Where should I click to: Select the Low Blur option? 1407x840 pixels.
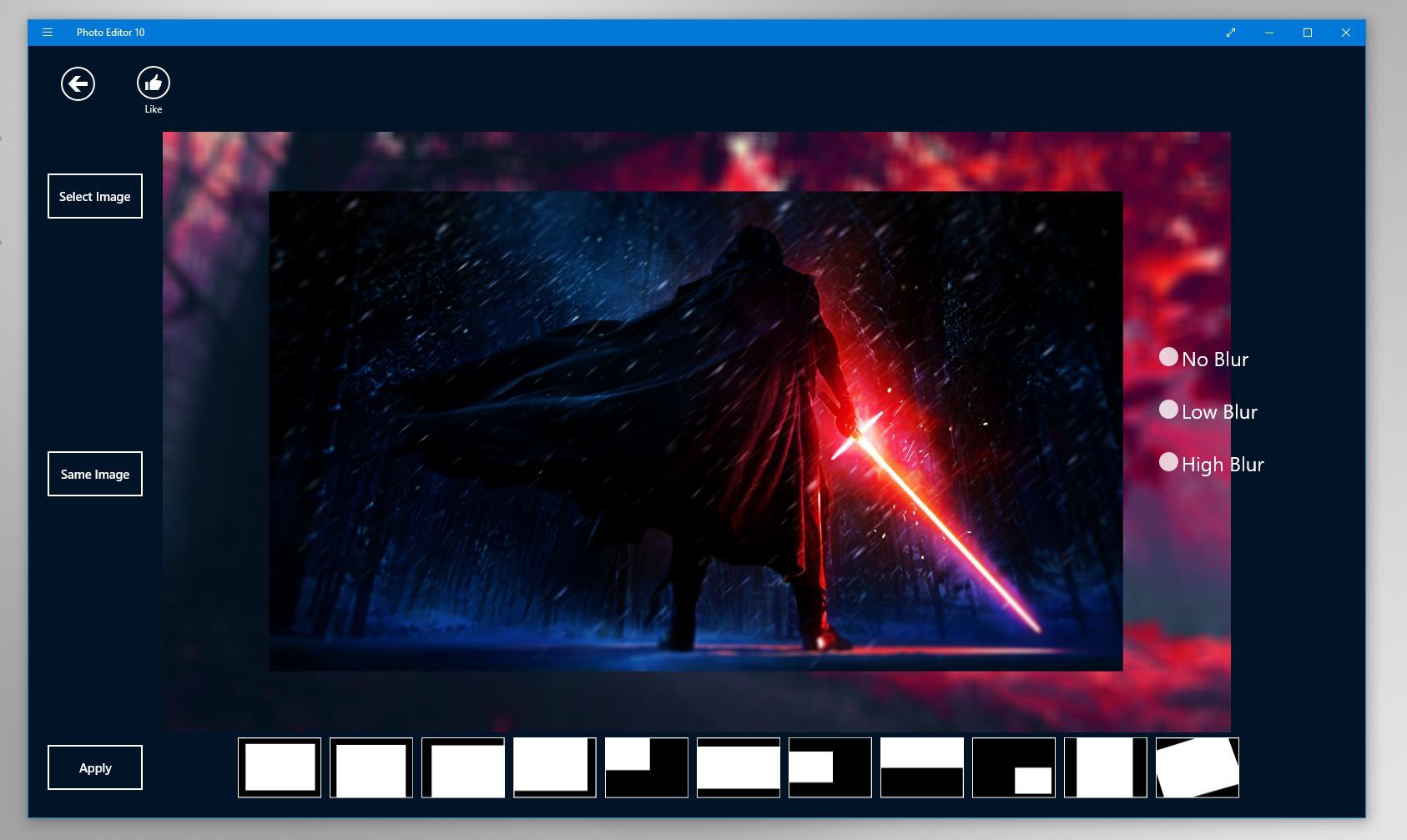click(x=1208, y=411)
